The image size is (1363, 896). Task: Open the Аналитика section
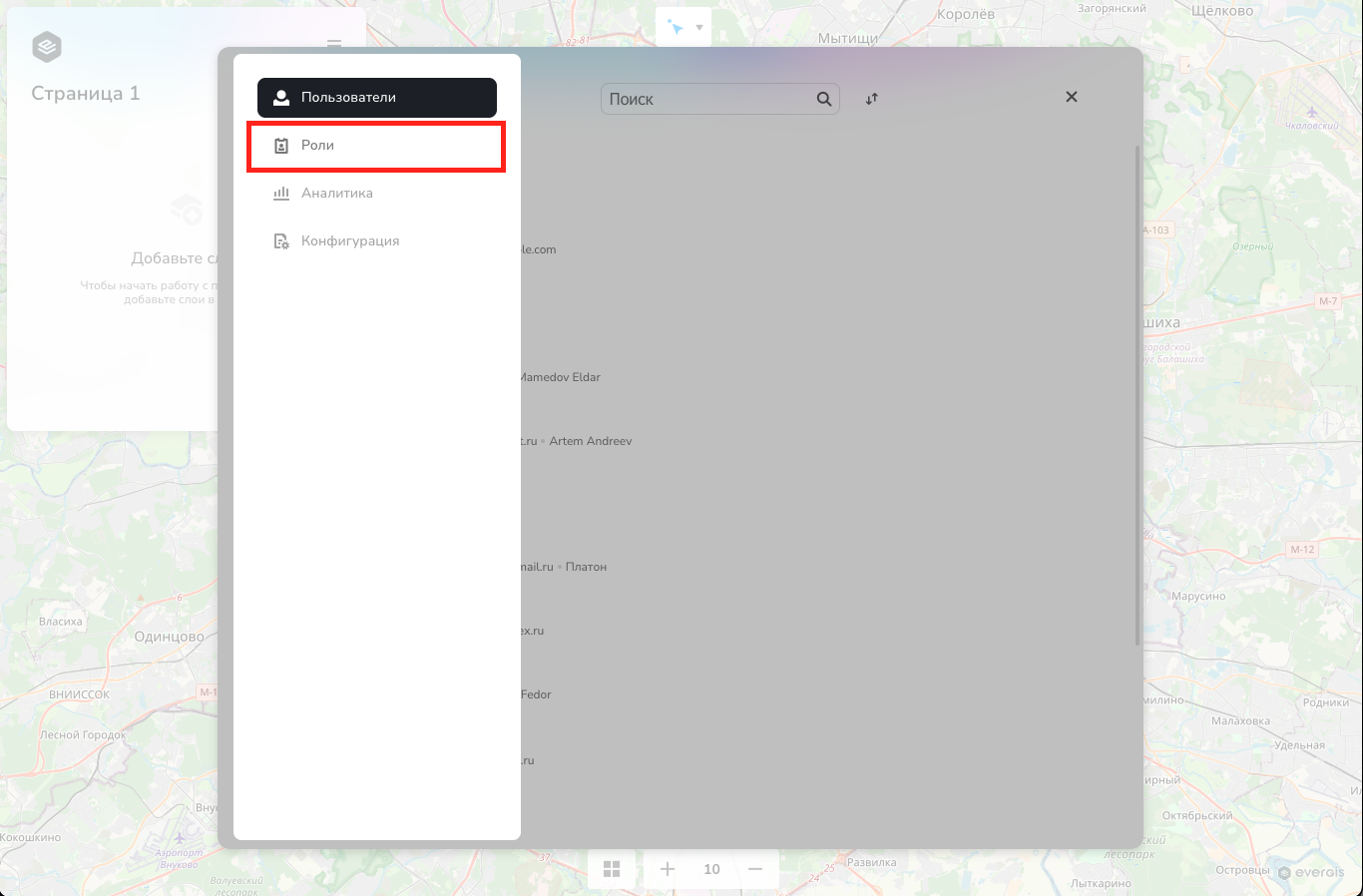click(x=377, y=194)
